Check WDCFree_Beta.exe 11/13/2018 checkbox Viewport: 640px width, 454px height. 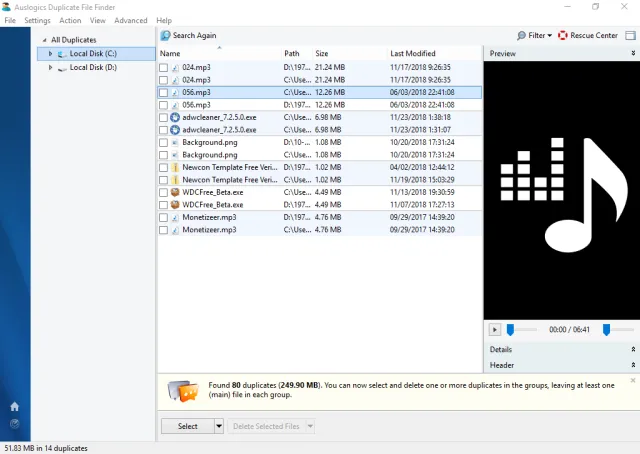(163, 192)
